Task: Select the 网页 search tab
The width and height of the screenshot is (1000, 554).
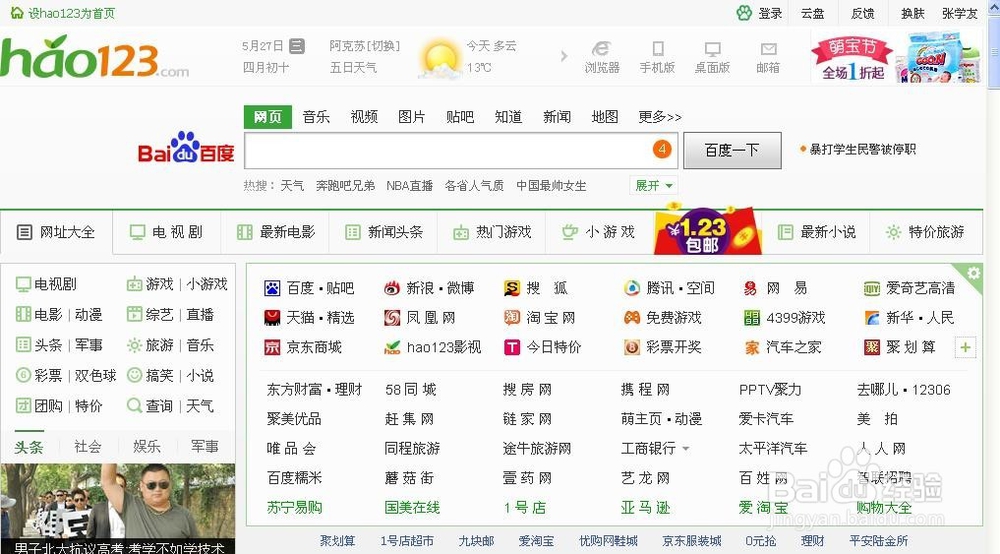Action: pyautogui.click(x=268, y=117)
